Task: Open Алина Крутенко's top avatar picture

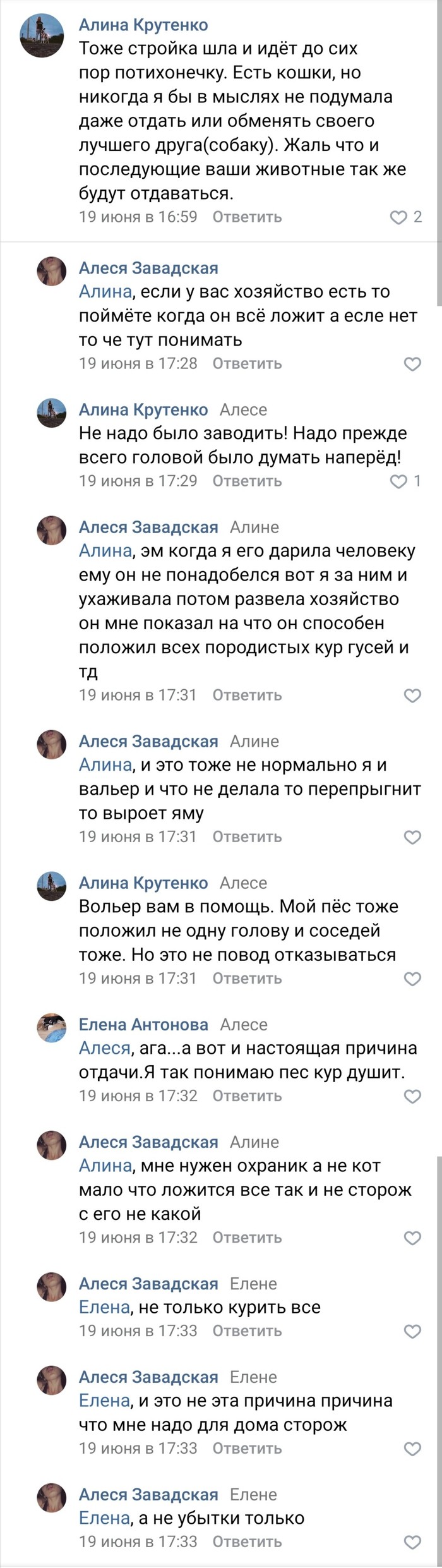Action: tap(42, 35)
